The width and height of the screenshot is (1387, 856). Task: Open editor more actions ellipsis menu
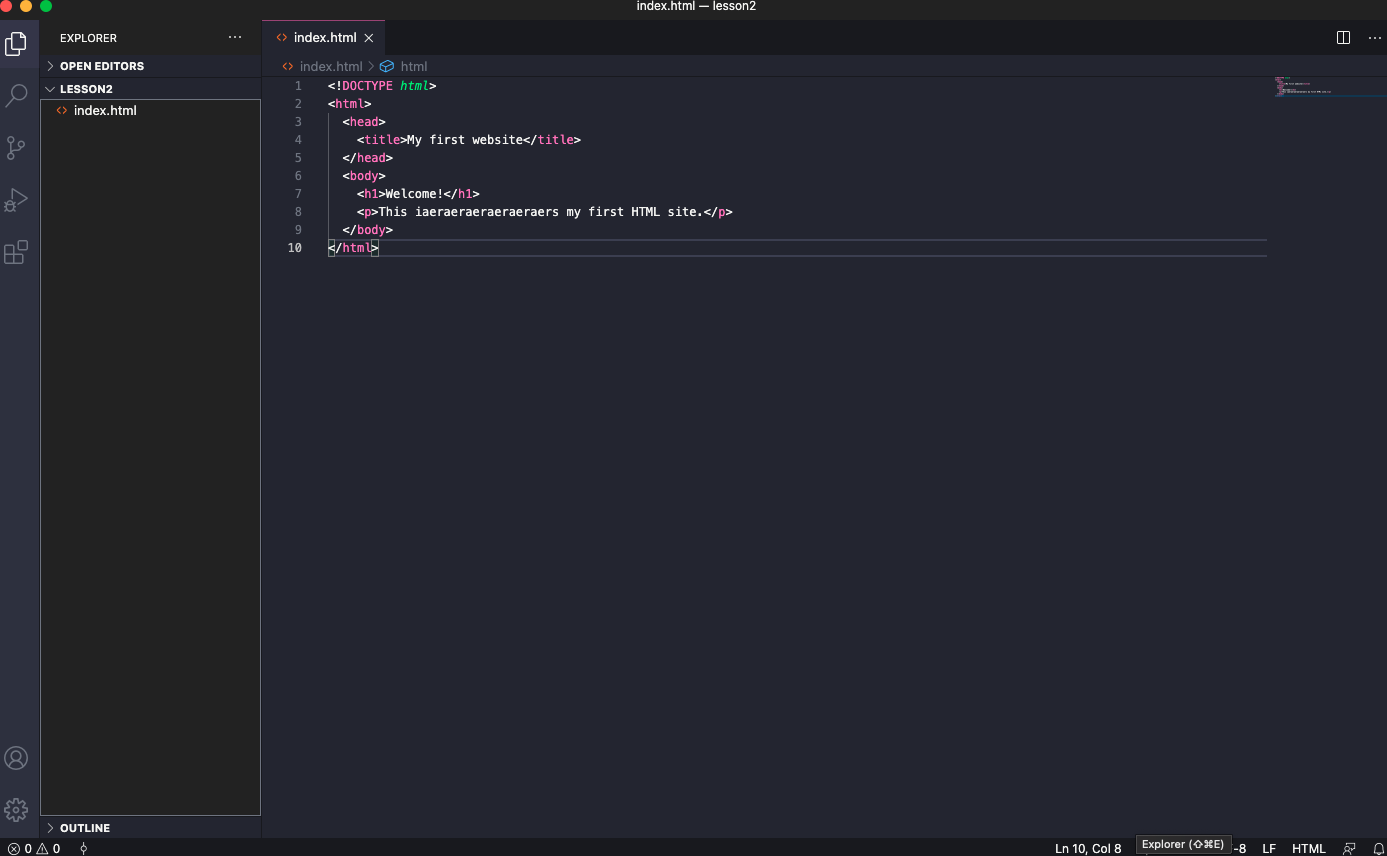(x=1373, y=38)
